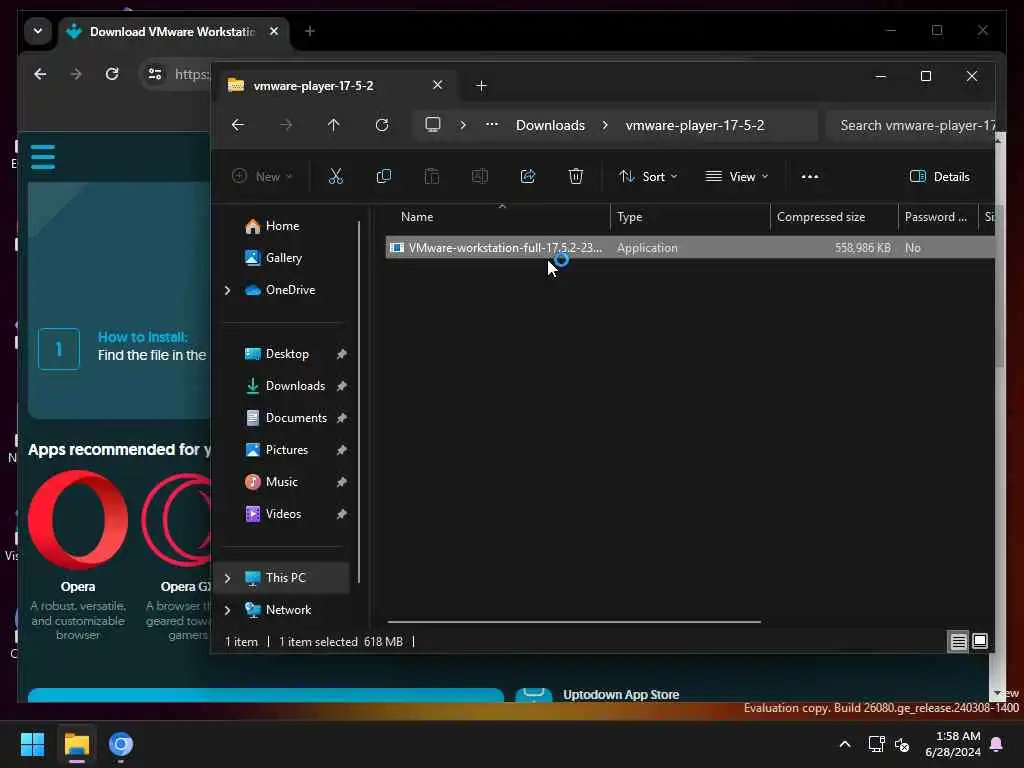Image resolution: width=1024 pixels, height=768 pixels.
Task: Switch to large thumbnails view icon in status bar
Action: 980,641
